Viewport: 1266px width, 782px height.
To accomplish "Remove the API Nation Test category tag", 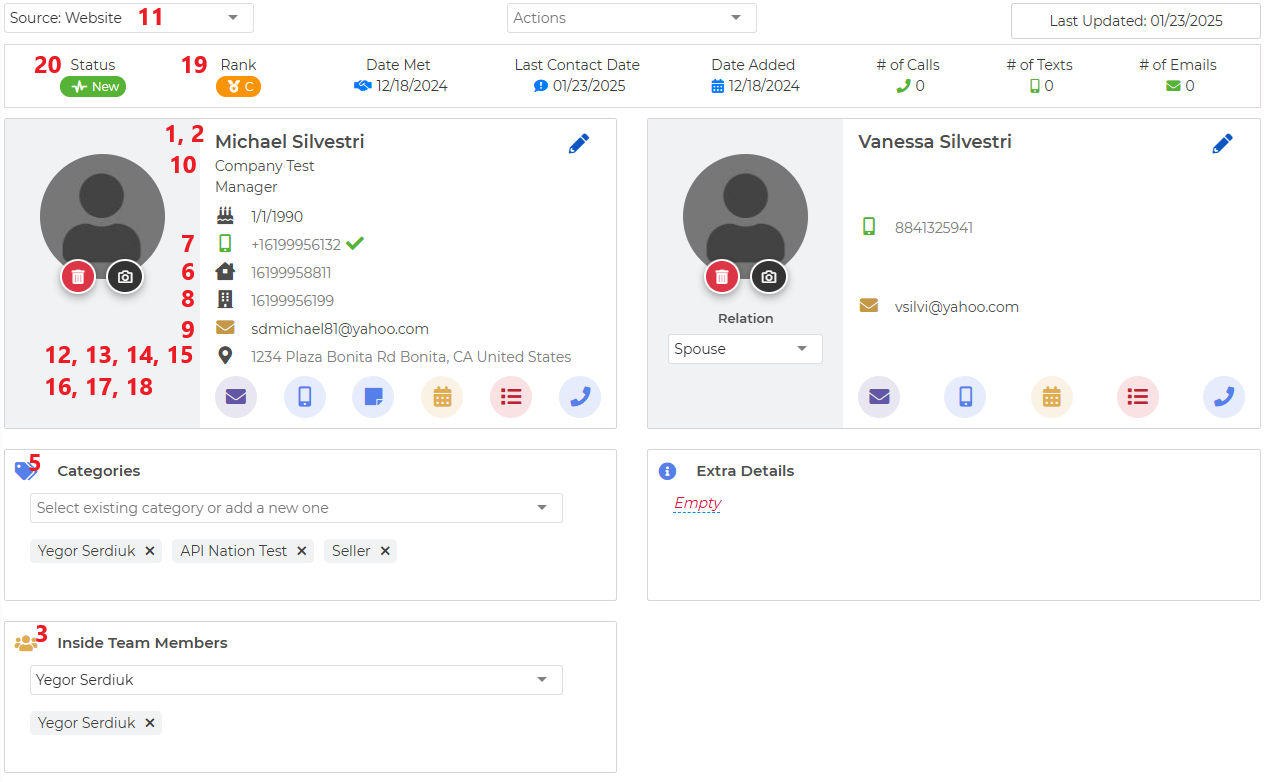I will pos(301,551).
